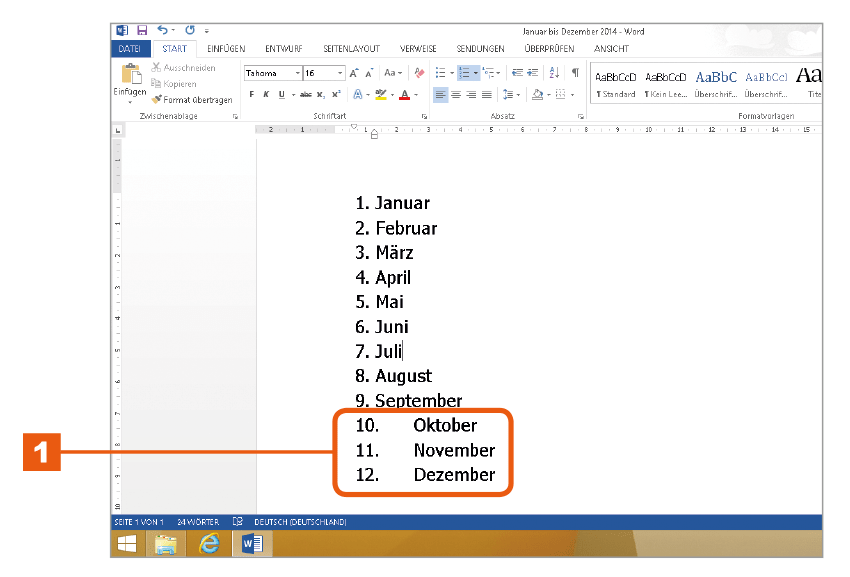Viewport: 850px width, 577px height.
Task: Click the Format übertragen paintbrush
Action: click(192, 100)
